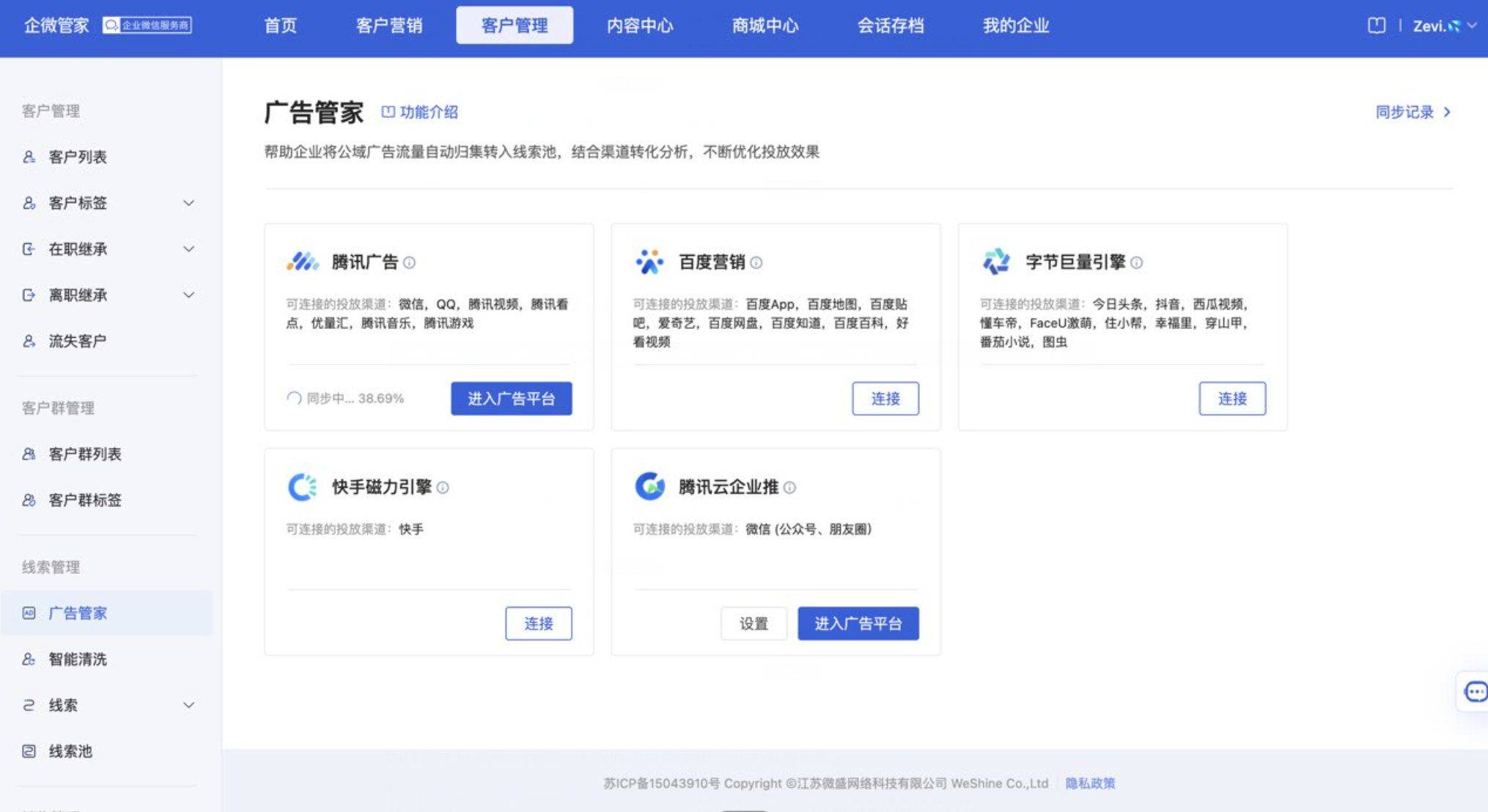Click the 企微管家 logo

pyautogui.click(x=56, y=26)
